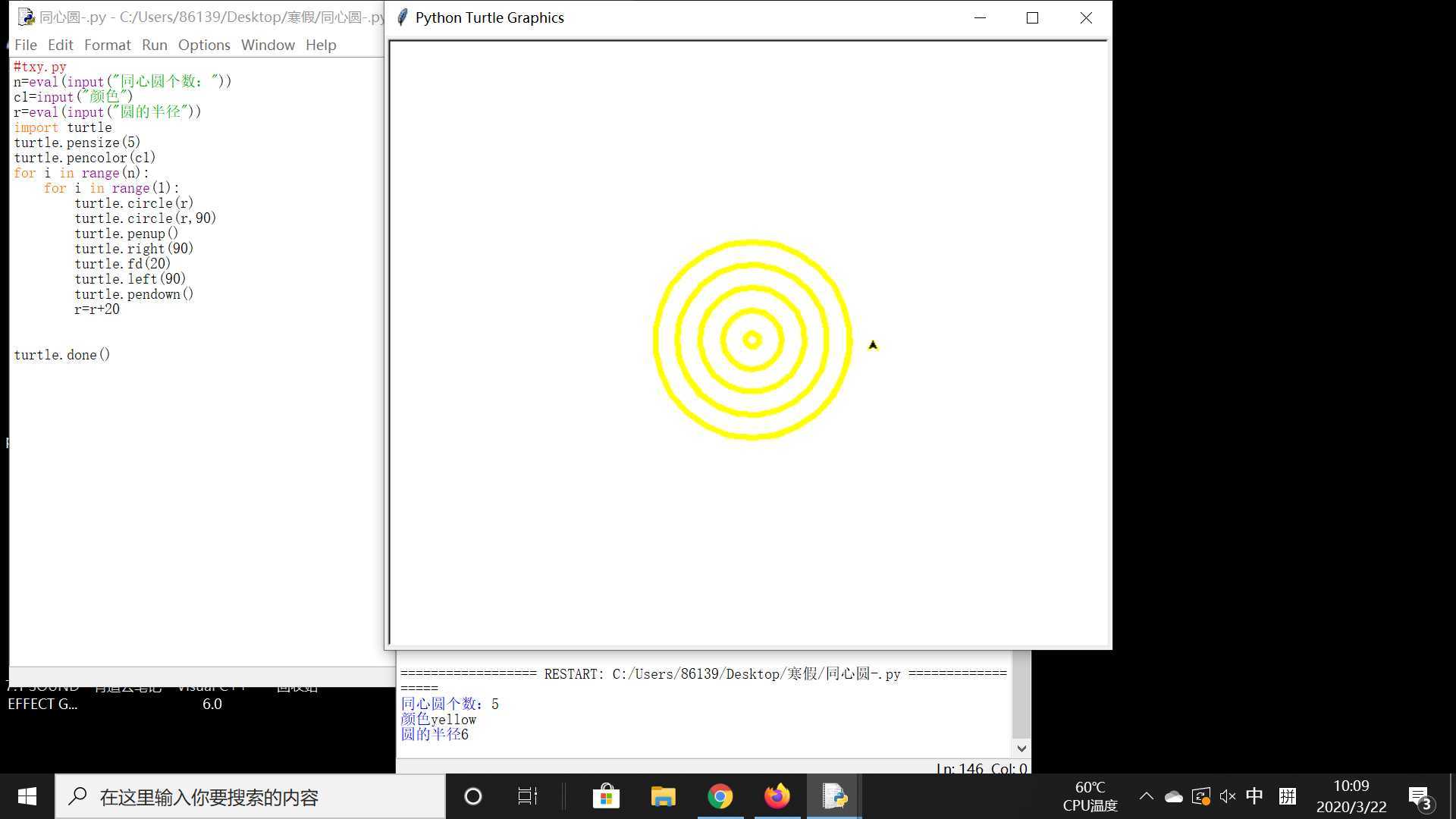The width and height of the screenshot is (1456, 819).
Task: Click the line 'turtle.penup()' in editor
Action: [x=126, y=234]
